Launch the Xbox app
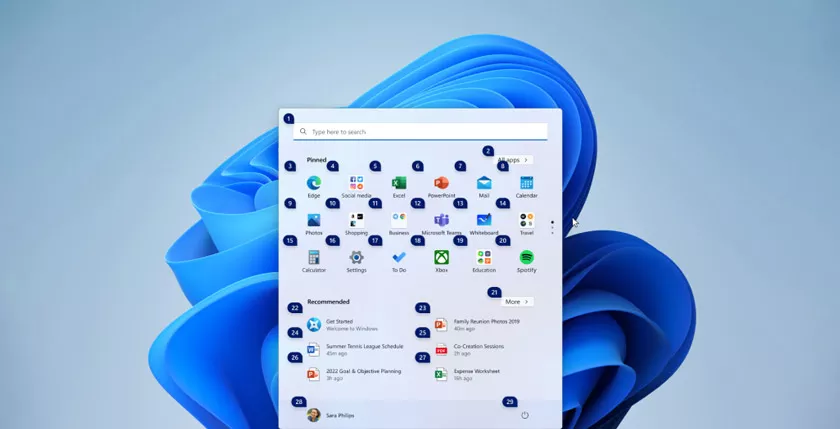This screenshot has width=840, height=429. point(441,257)
